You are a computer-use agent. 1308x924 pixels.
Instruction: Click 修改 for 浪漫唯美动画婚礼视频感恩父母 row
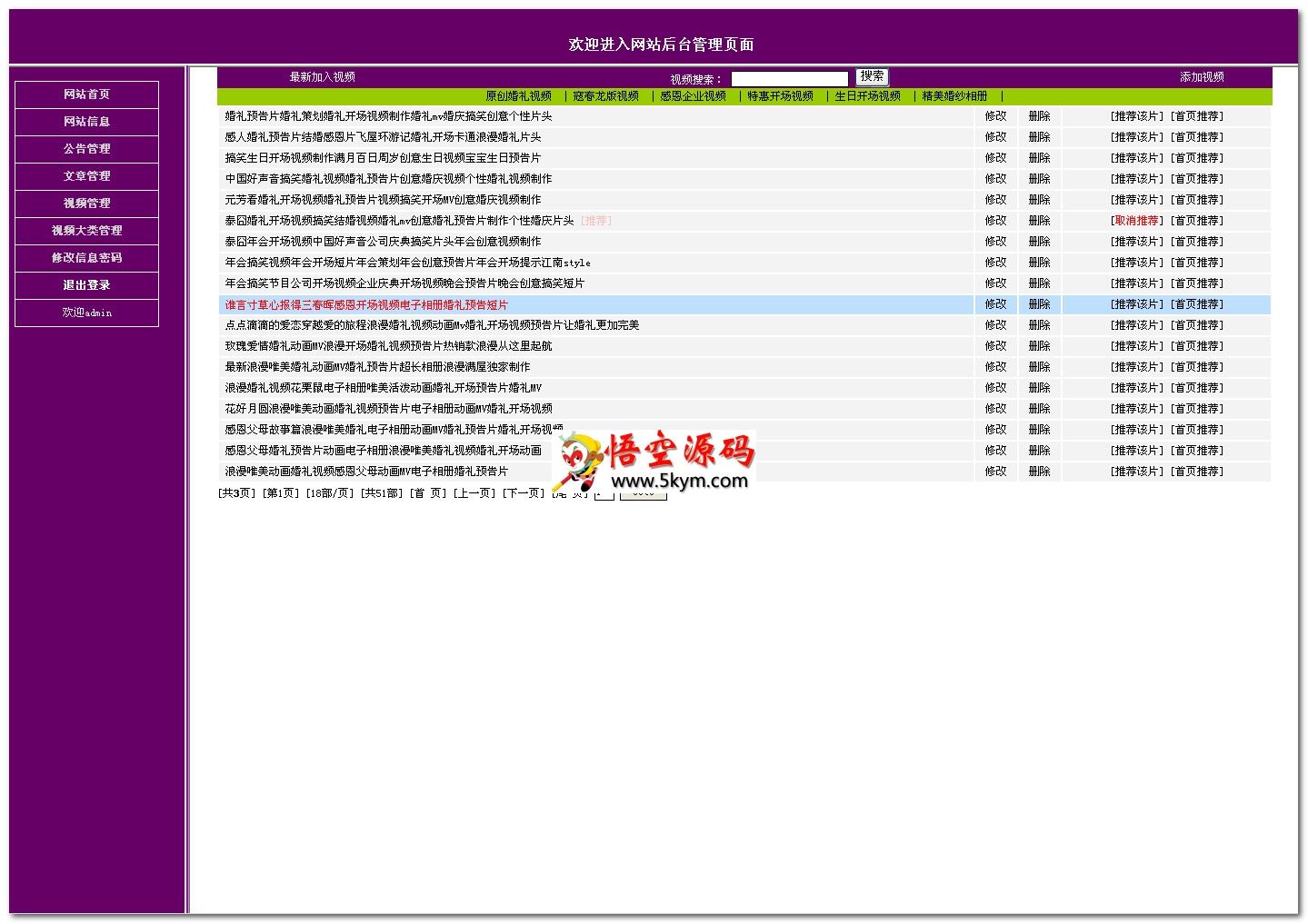pyautogui.click(x=995, y=472)
